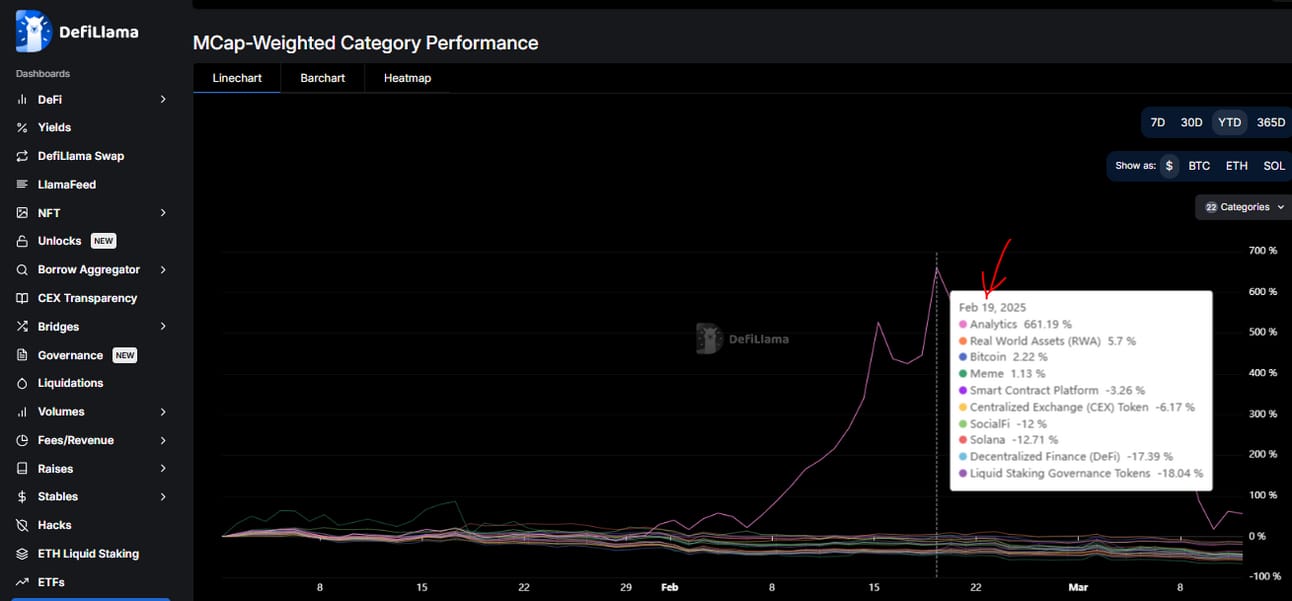Click the Raises book icon
This screenshot has width=1292, height=601.
pos(22,469)
